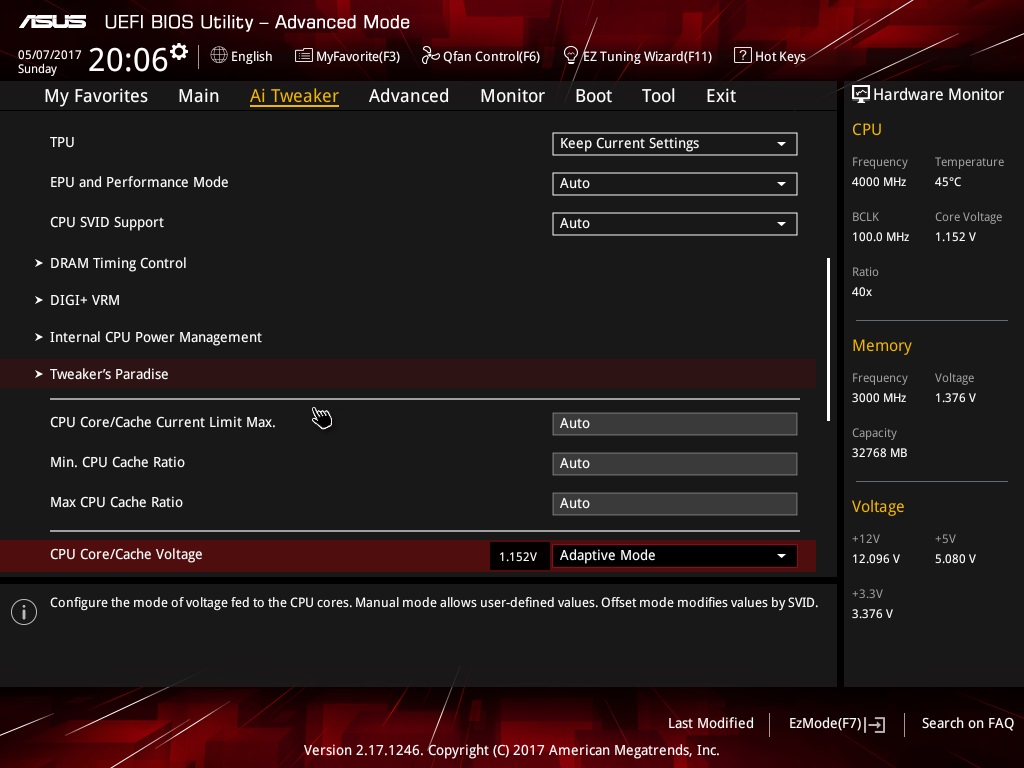Click the Qfan Control fan icon

pos(430,56)
